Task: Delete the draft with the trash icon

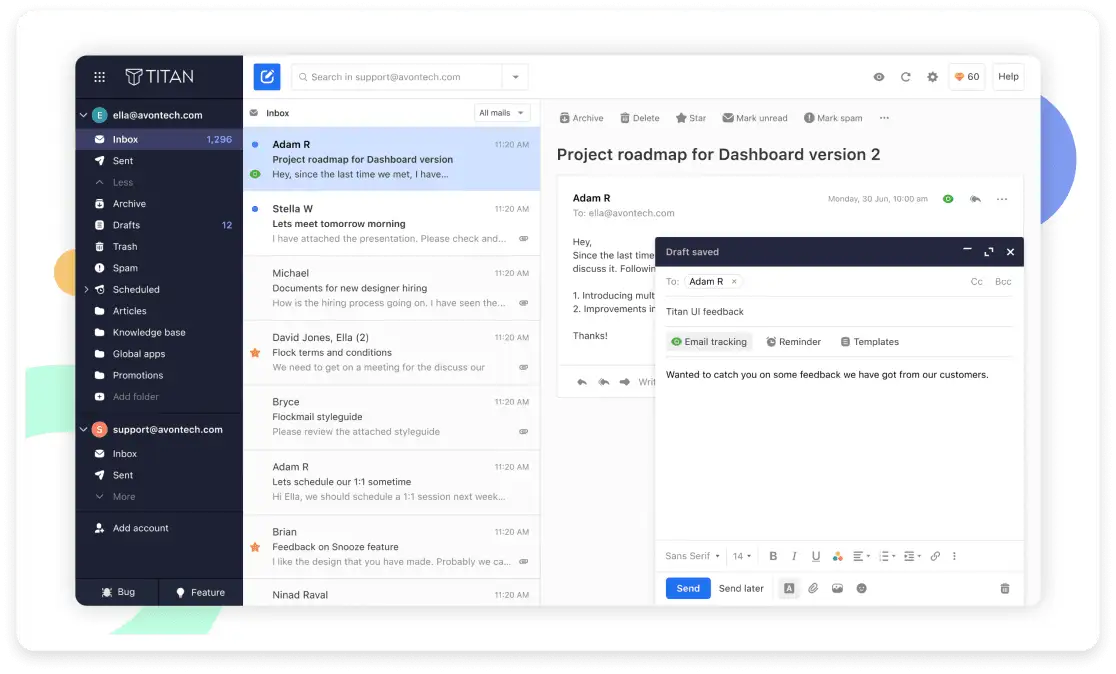Action: pyautogui.click(x=1004, y=588)
